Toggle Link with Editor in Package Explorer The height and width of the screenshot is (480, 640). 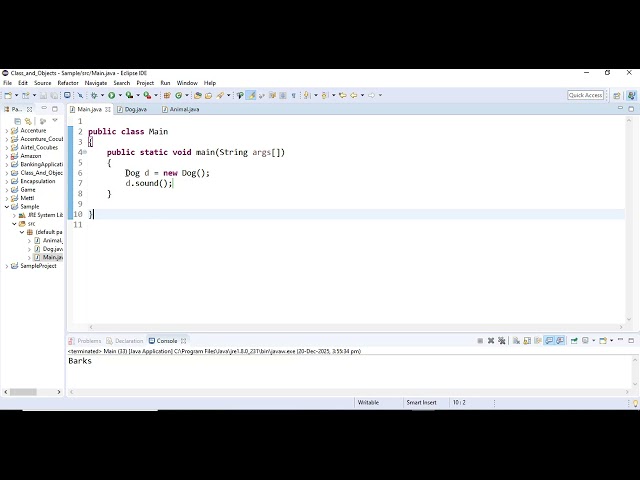[x=28, y=121]
